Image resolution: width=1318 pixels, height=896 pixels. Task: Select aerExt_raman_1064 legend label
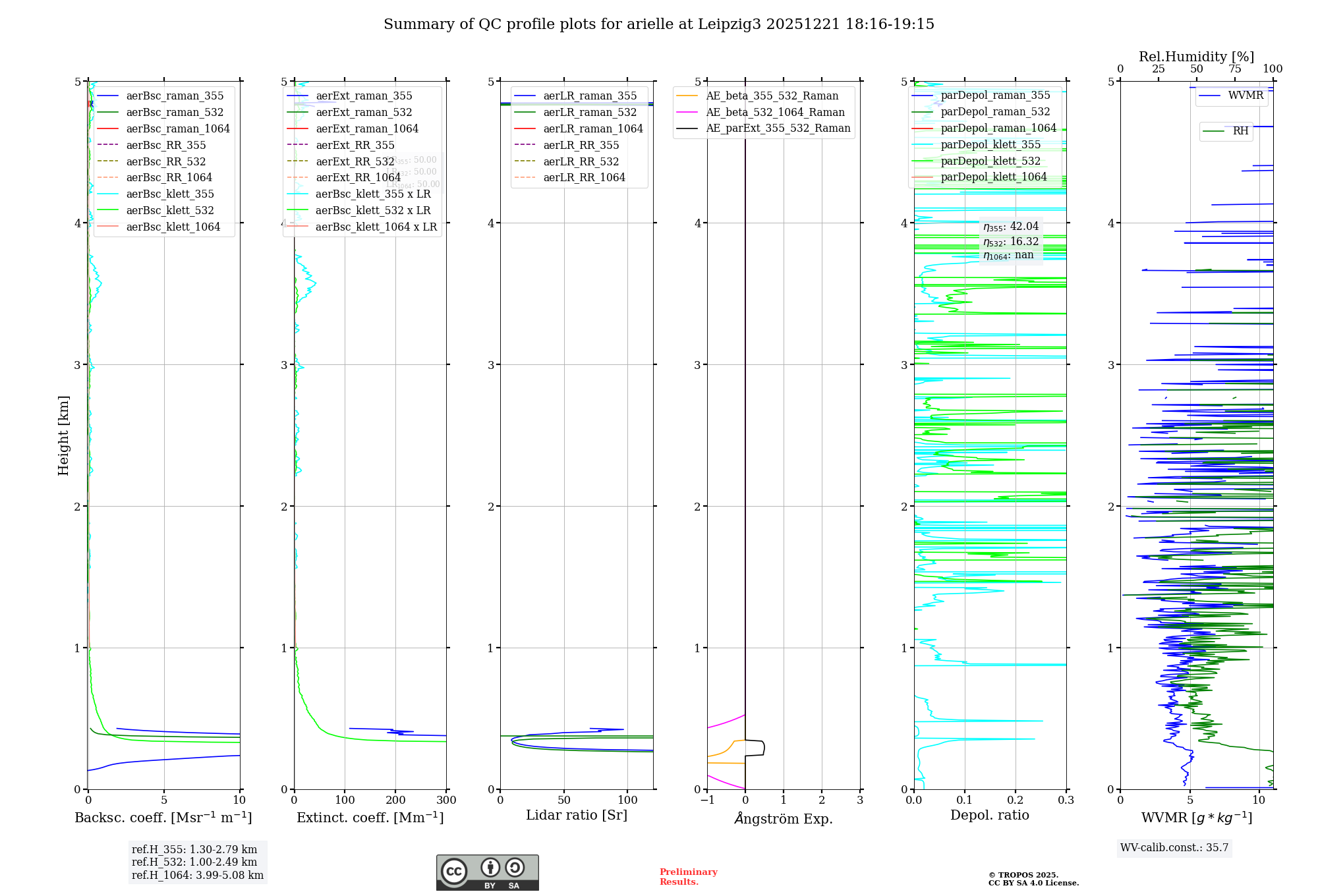[367, 129]
